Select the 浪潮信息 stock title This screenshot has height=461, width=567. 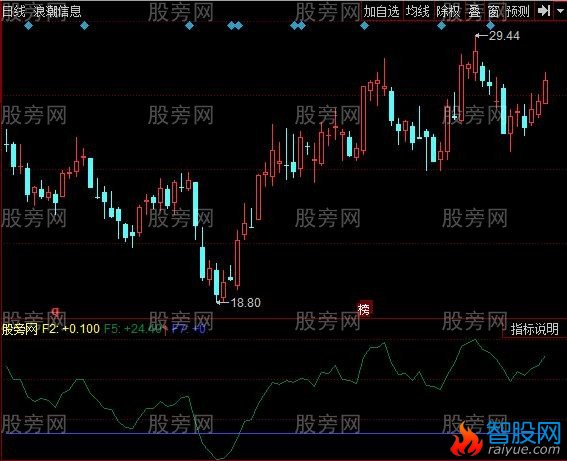pos(57,12)
